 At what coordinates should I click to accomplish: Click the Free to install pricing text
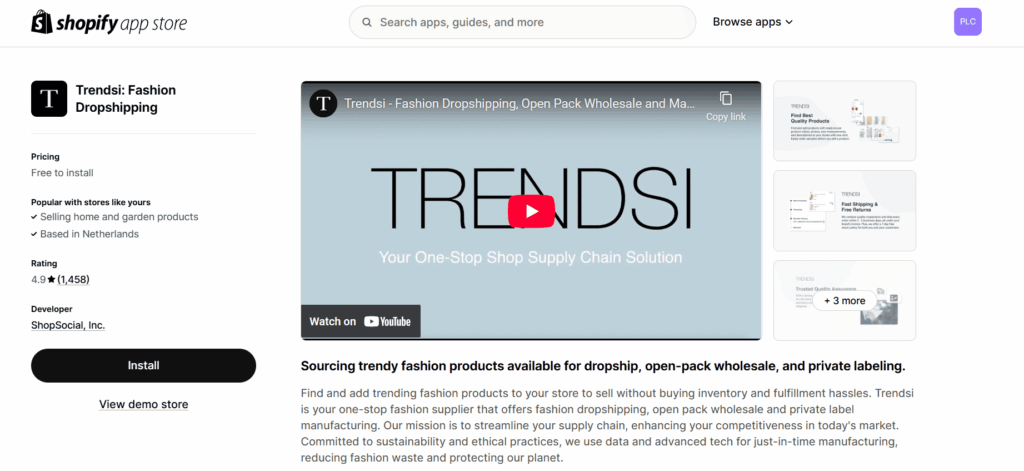tap(62, 173)
